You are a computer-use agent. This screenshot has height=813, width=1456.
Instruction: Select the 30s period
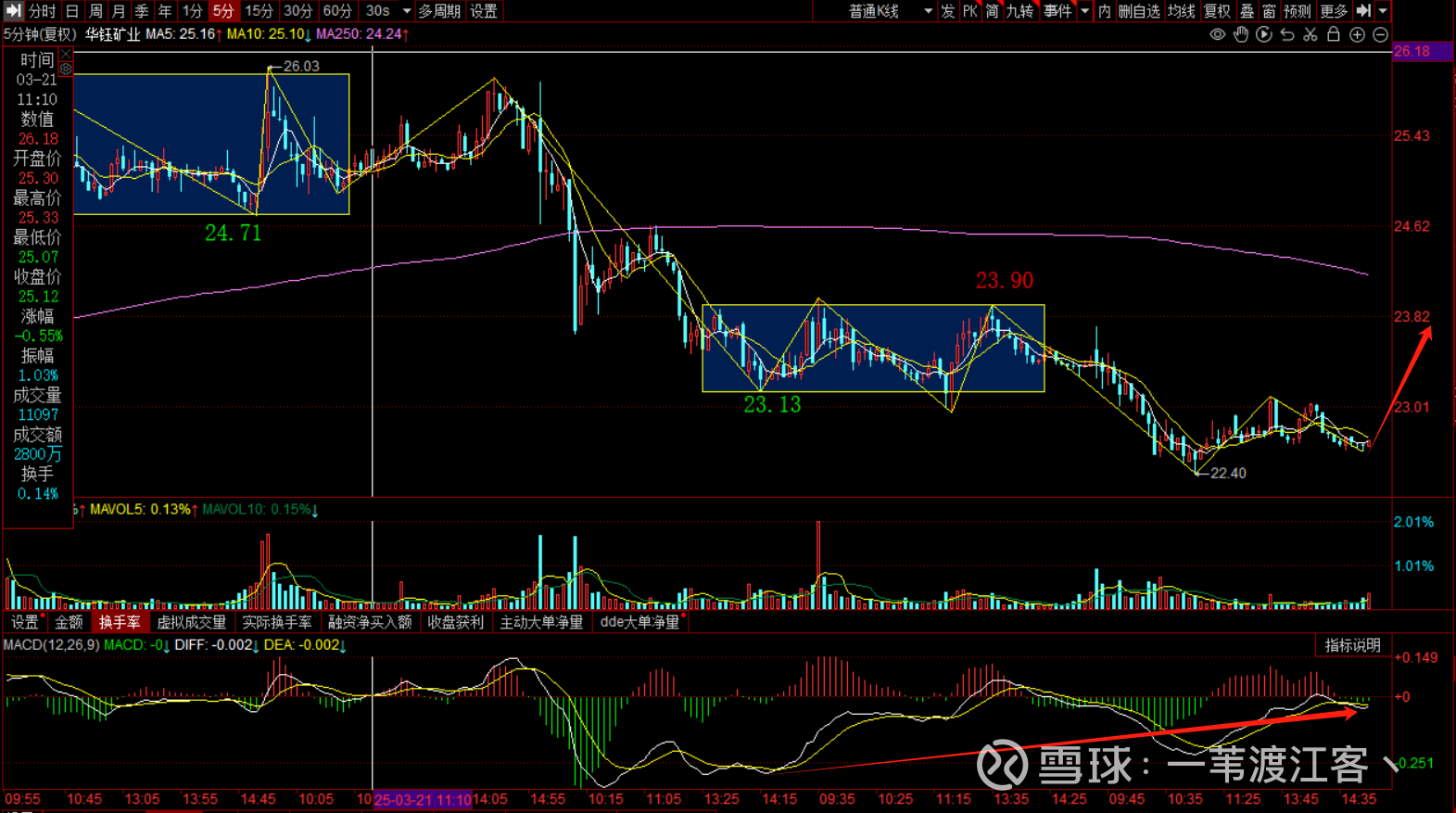click(378, 11)
